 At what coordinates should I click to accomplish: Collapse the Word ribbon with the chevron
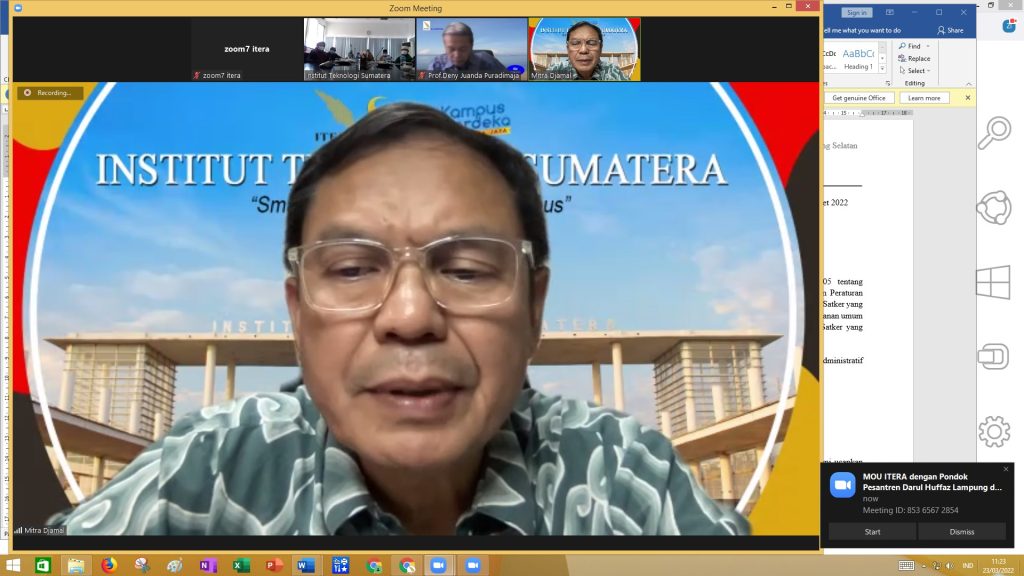tap(968, 84)
